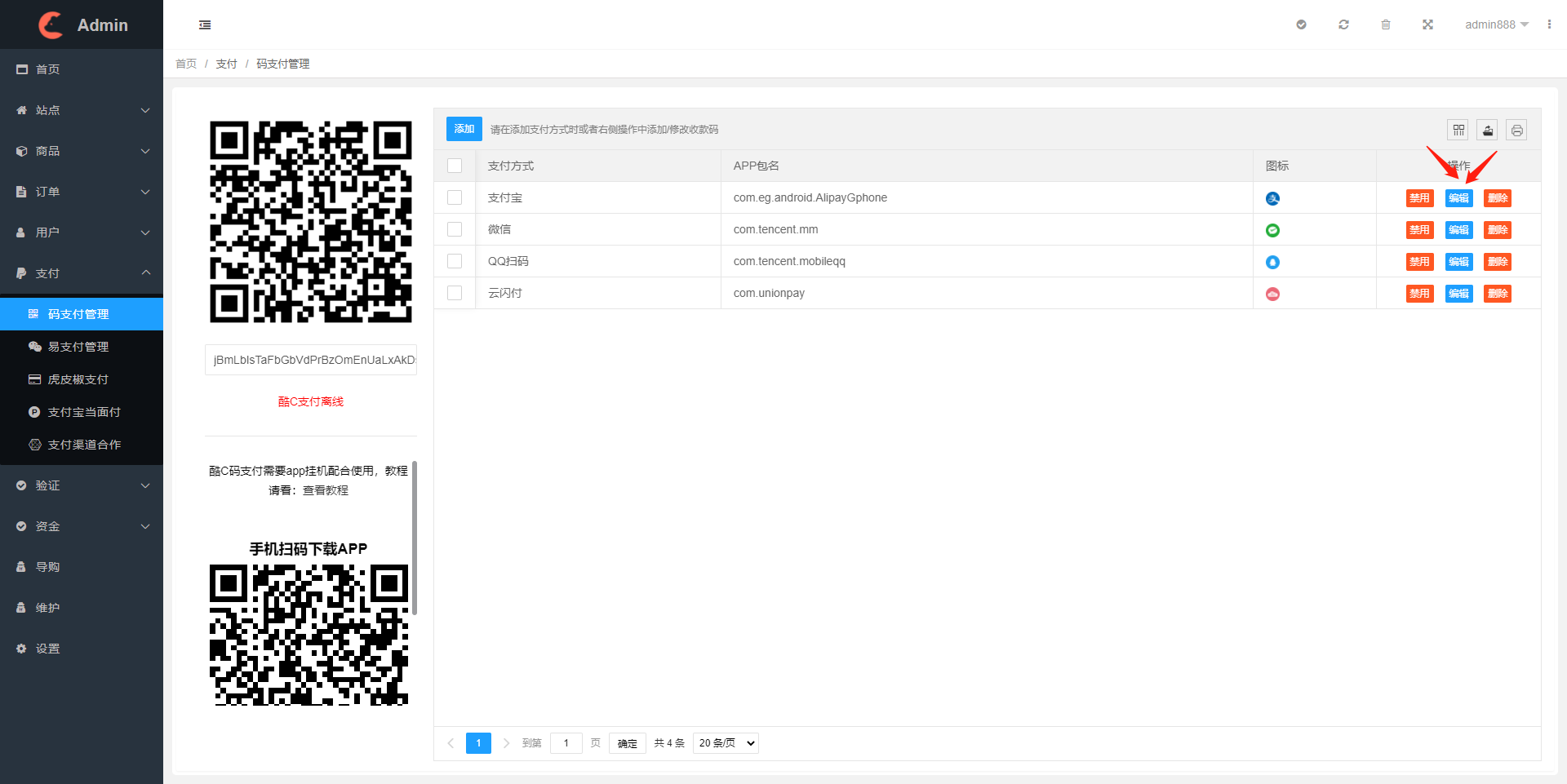Screen dimensions: 1567x784
Task: Select page 1 in pagination
Action: point(478,743)
